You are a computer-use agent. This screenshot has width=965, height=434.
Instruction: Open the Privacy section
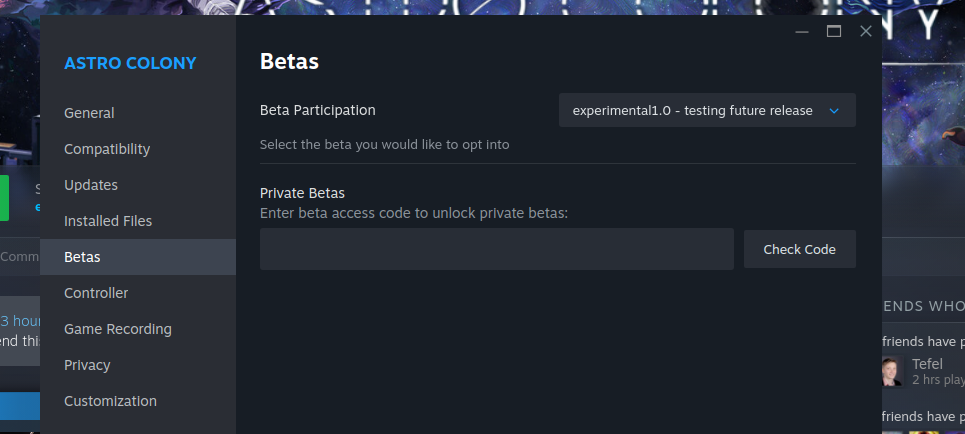[87, 365]
